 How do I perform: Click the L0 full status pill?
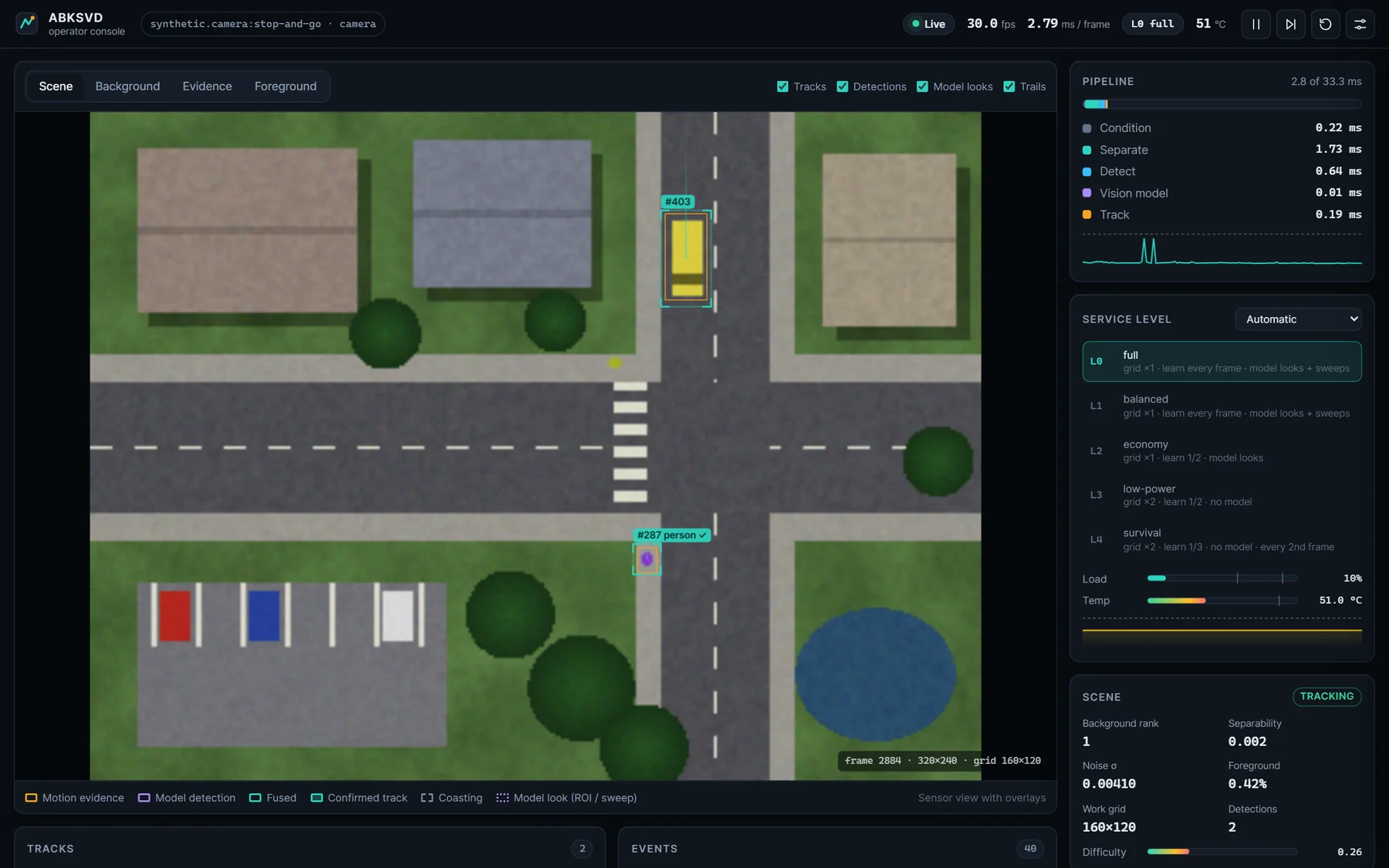[1152, 24]
